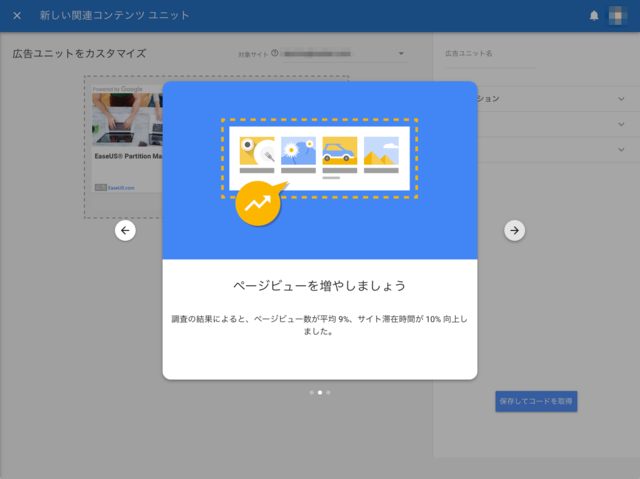Viewport: 640px width, 479px height.
Task: Open the notifications bell
Action: pyautogui.click(x=594, y=16)
